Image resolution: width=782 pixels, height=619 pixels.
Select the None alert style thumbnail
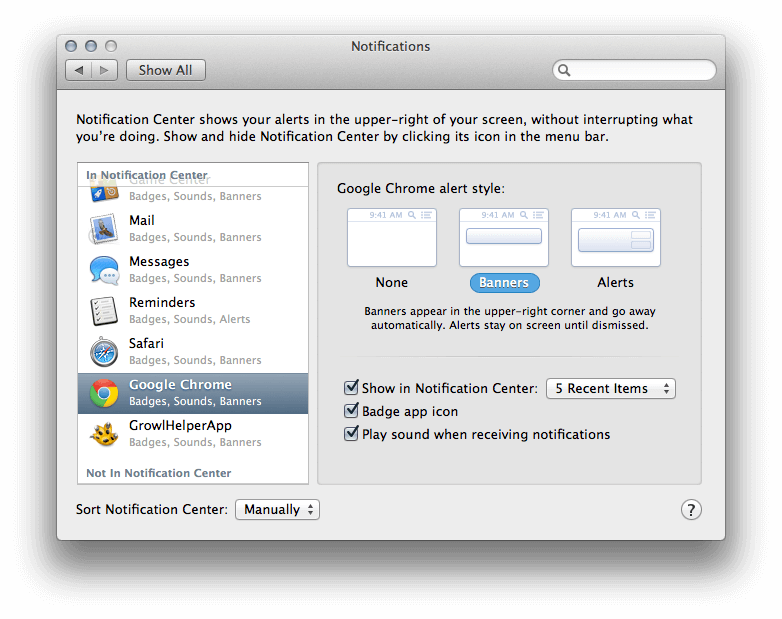pyautogui.click(x=392, y=237)
